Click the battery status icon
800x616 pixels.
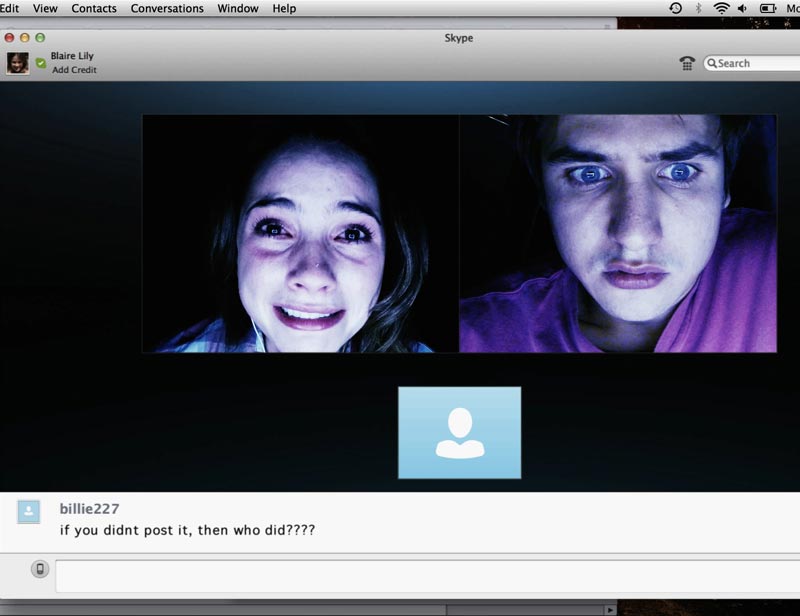pos(768,8)
